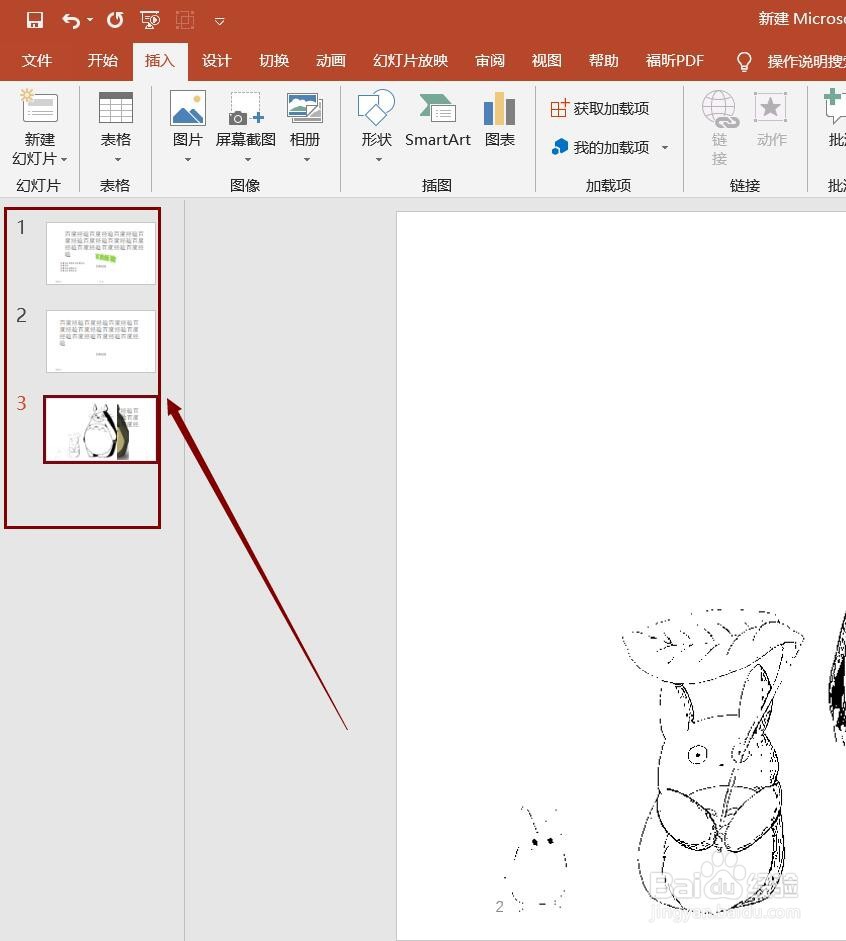Start slideshow from beginning icon
This screenshot has height=941, width=846.
point(150,20)
